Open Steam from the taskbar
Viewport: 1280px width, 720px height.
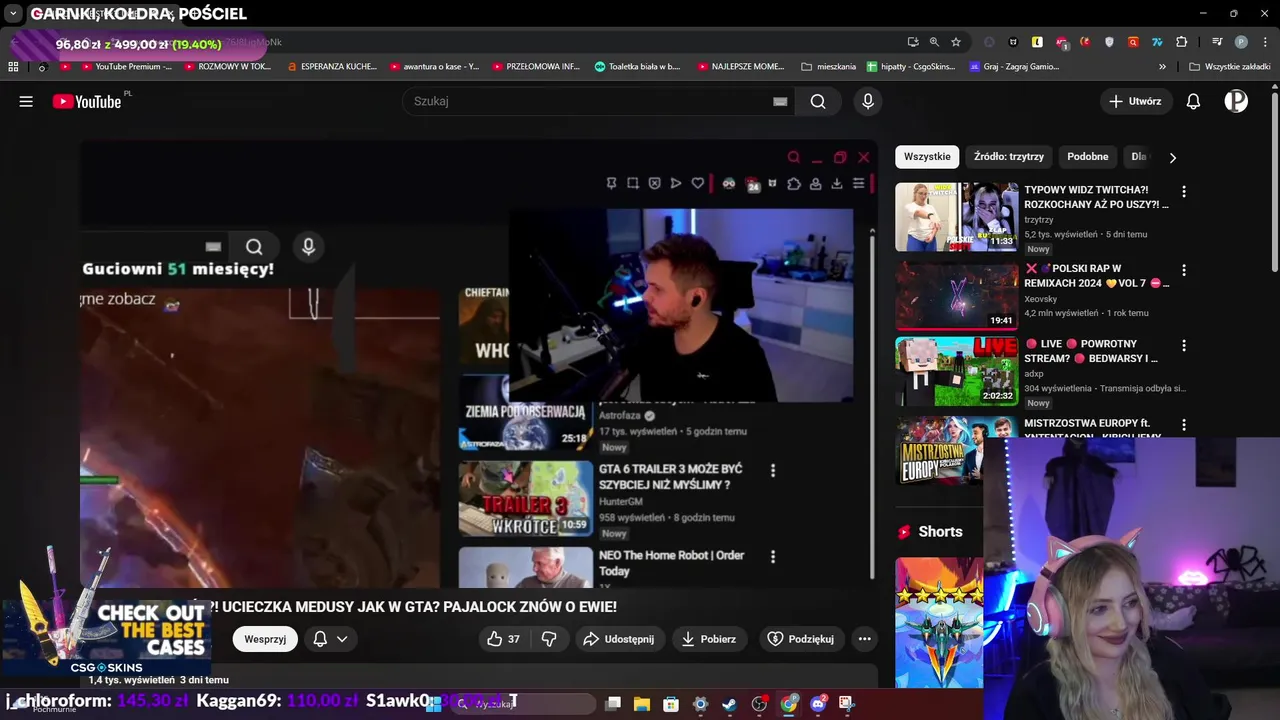pos(729,704)
